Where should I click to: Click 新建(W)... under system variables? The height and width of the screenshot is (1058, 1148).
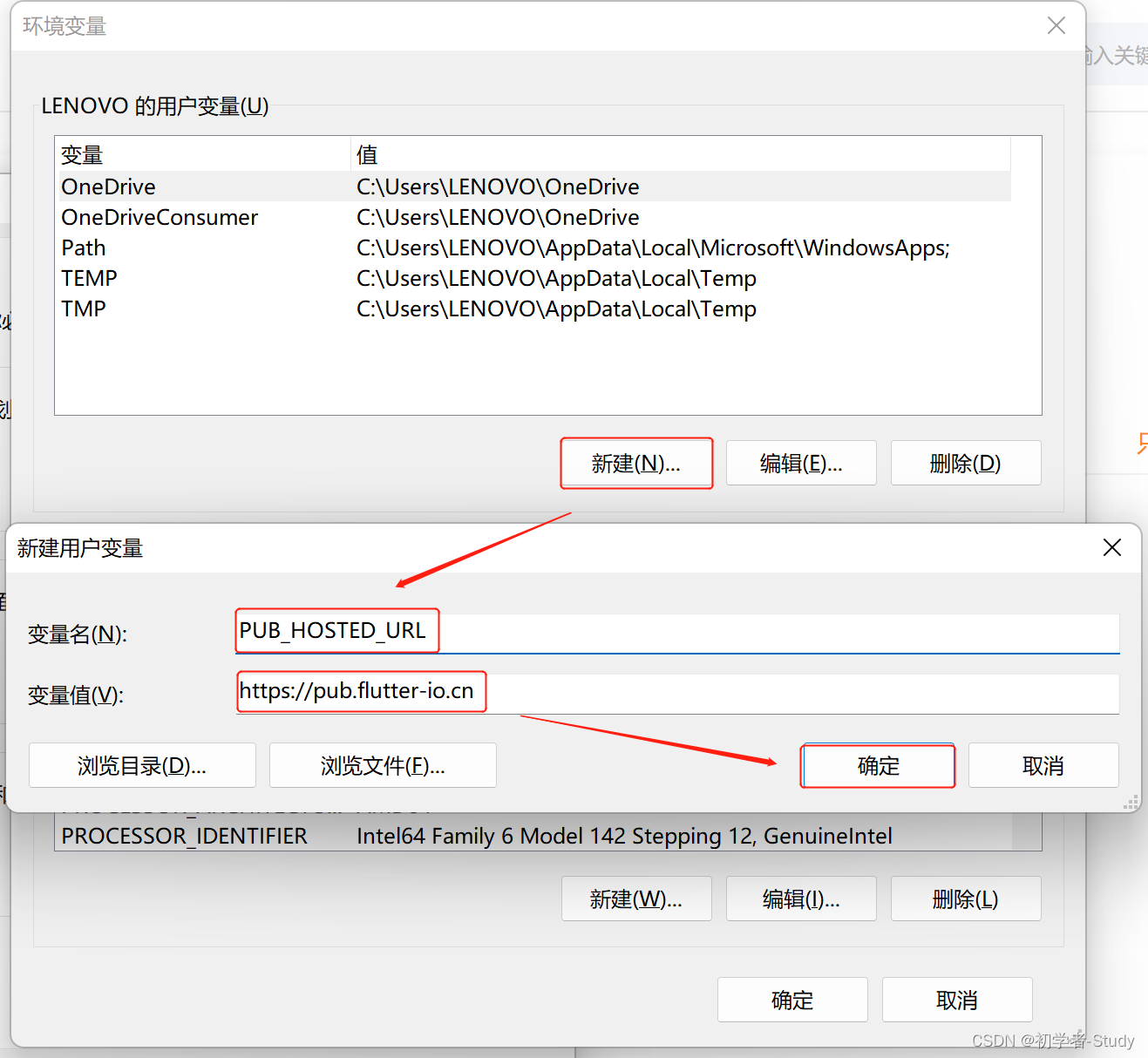(x=636, y=899)
